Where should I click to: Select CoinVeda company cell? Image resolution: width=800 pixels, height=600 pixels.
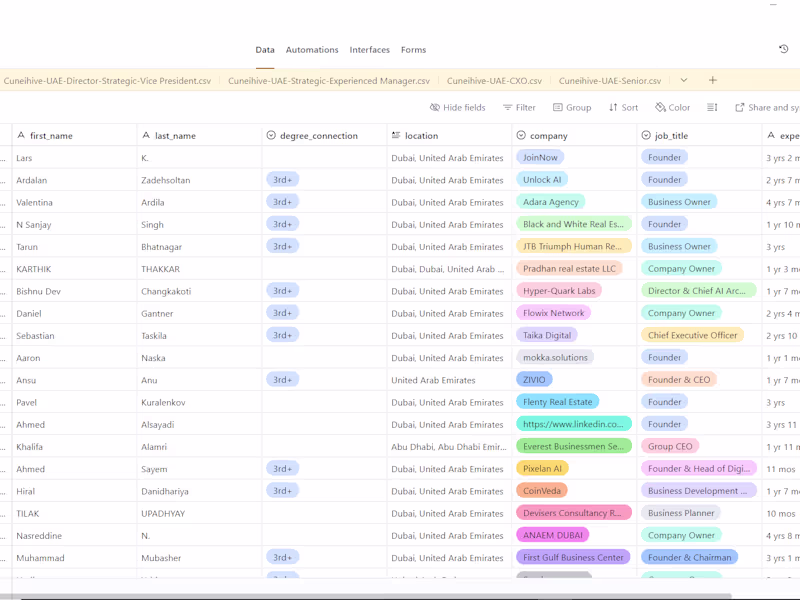574,491
